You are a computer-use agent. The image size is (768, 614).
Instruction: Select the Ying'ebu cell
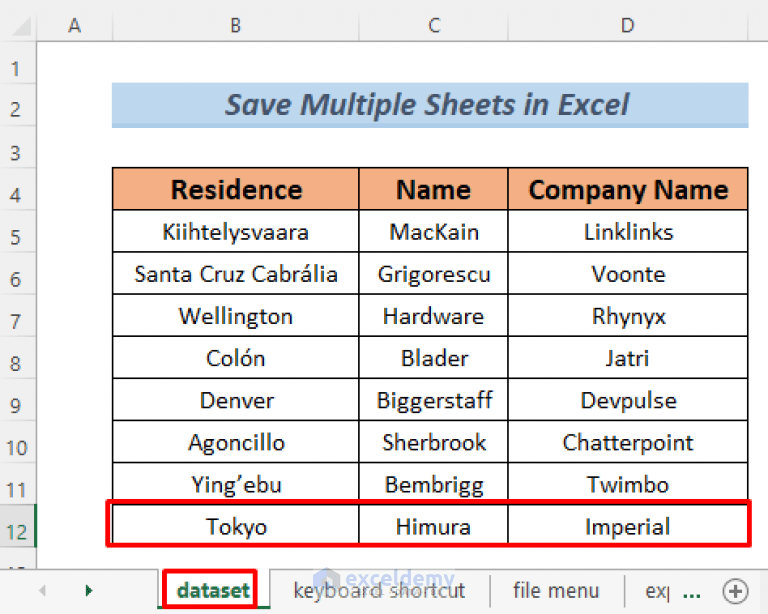(x=236, y=484)
